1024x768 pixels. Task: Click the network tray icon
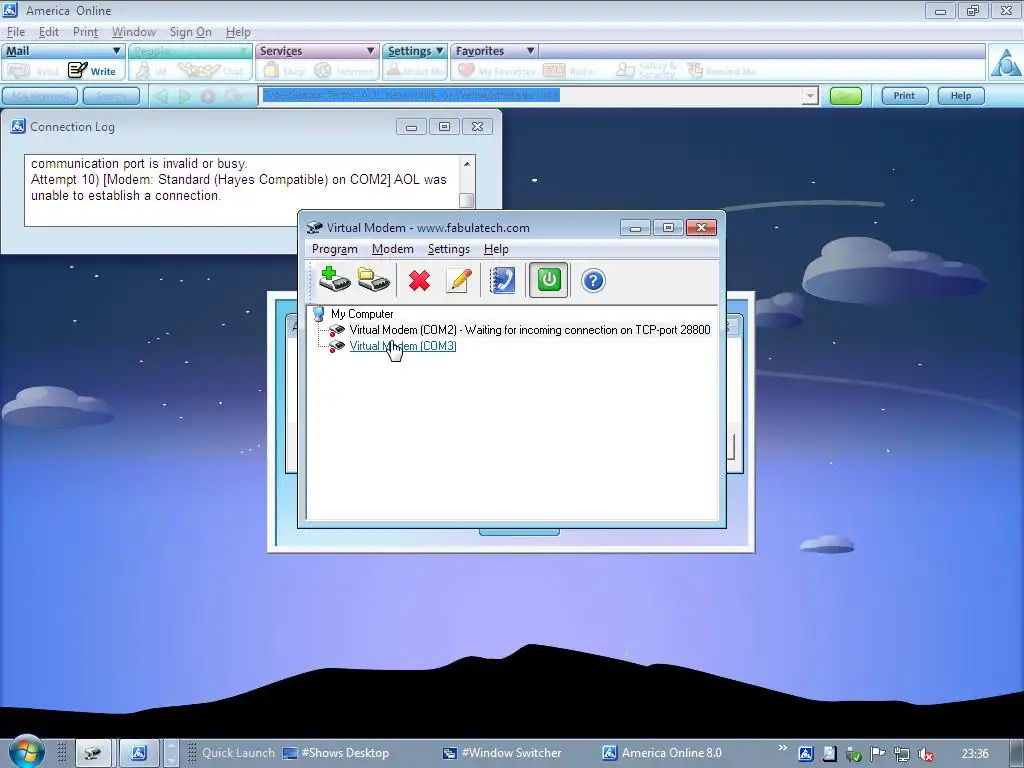(902, 754)
